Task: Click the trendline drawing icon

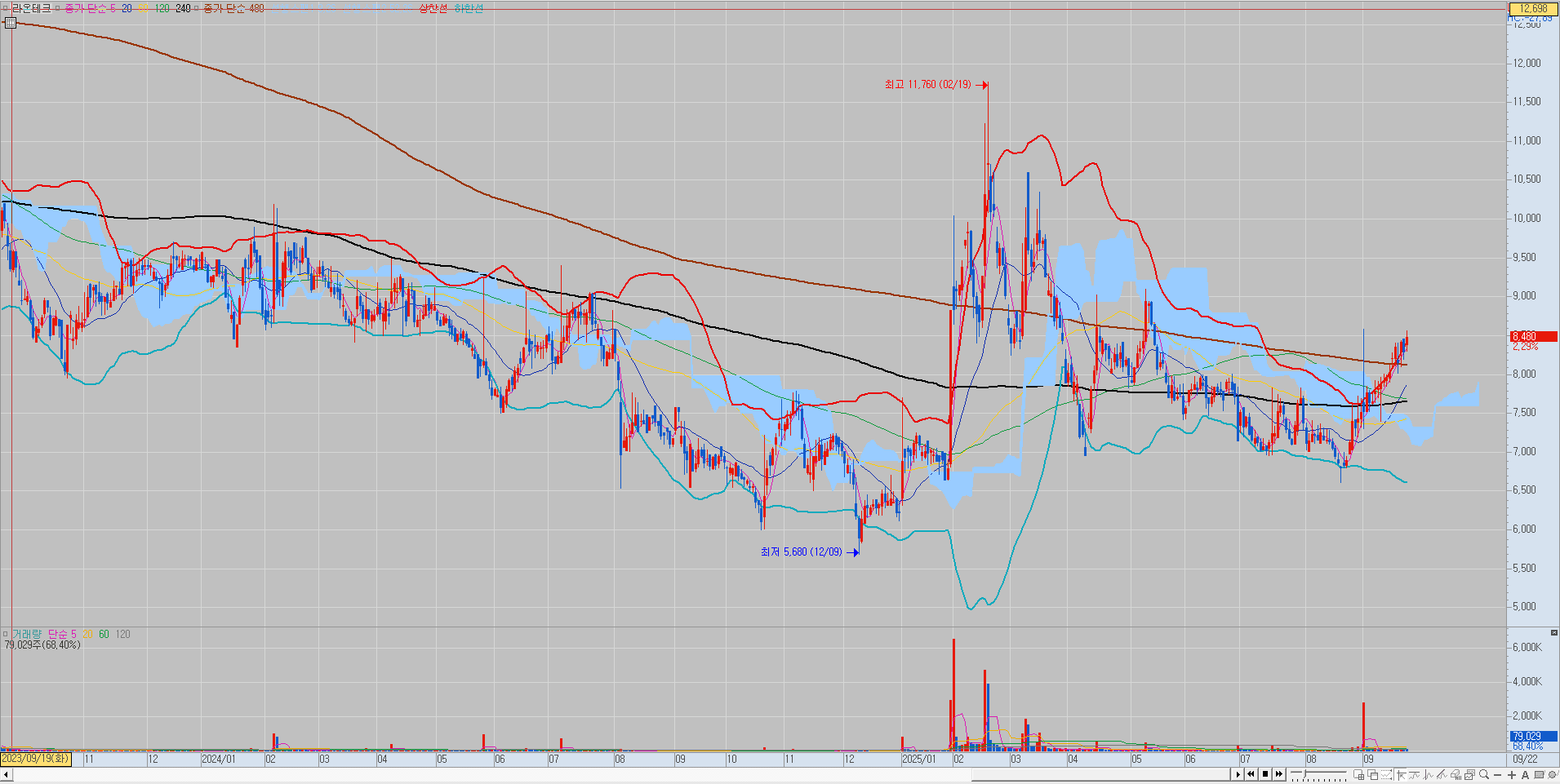Action: (1442, 775)
